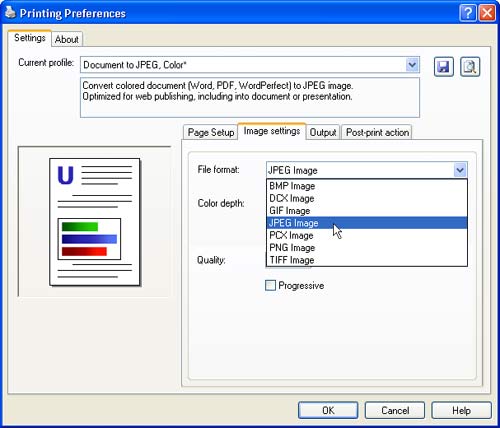
Task: Click the 'Quality:' label
Action: pos(211,260)
